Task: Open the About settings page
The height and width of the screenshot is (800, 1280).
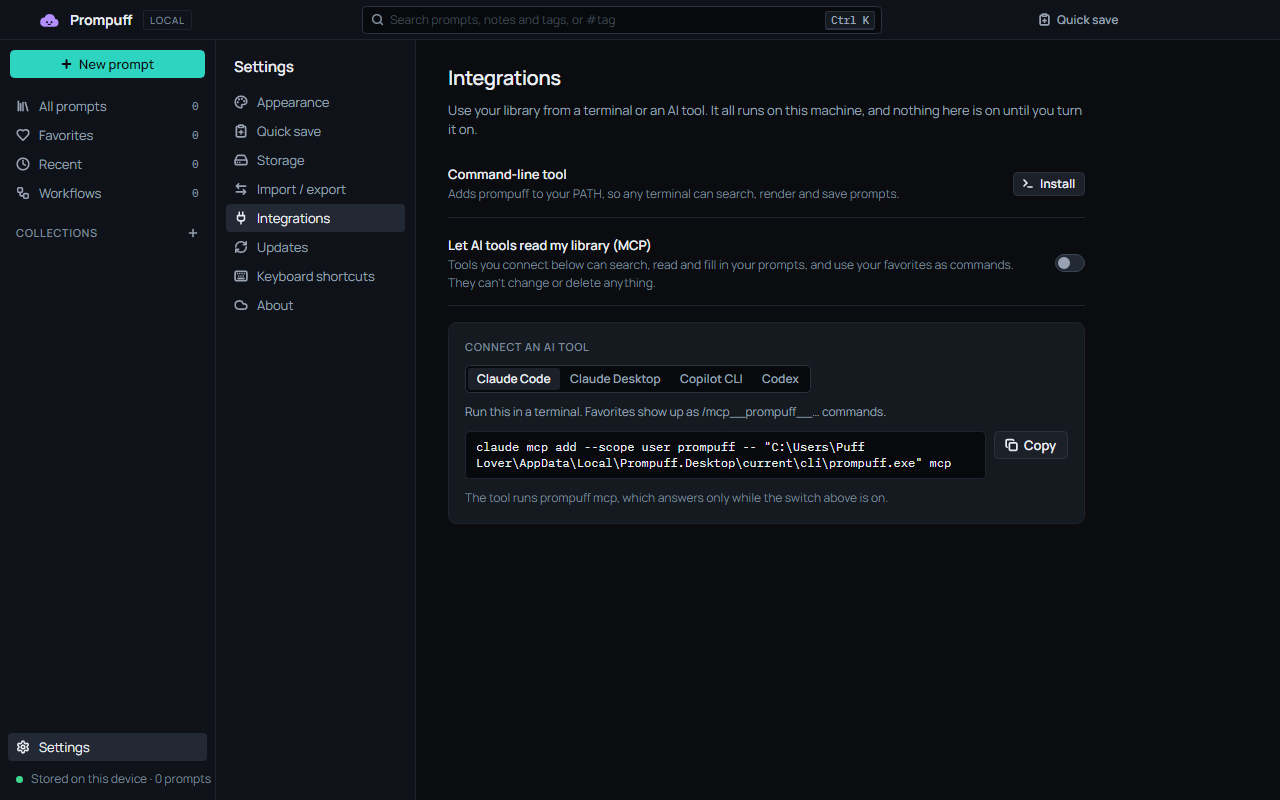Action: click(x=315, y=305)
